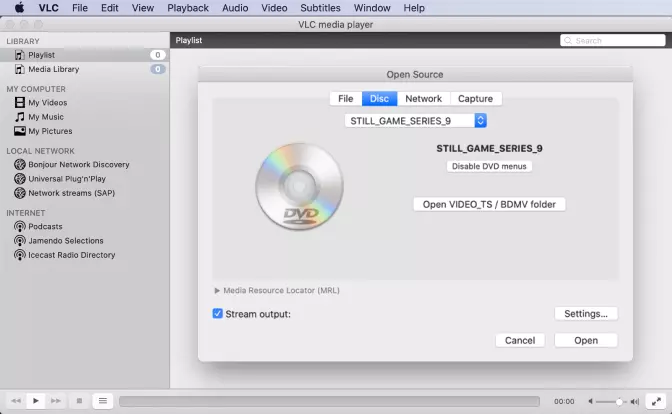Toggle the playlist view button in bottom toolbar
The height and width of the screenshot is (414, 672).
coord(103,401)
